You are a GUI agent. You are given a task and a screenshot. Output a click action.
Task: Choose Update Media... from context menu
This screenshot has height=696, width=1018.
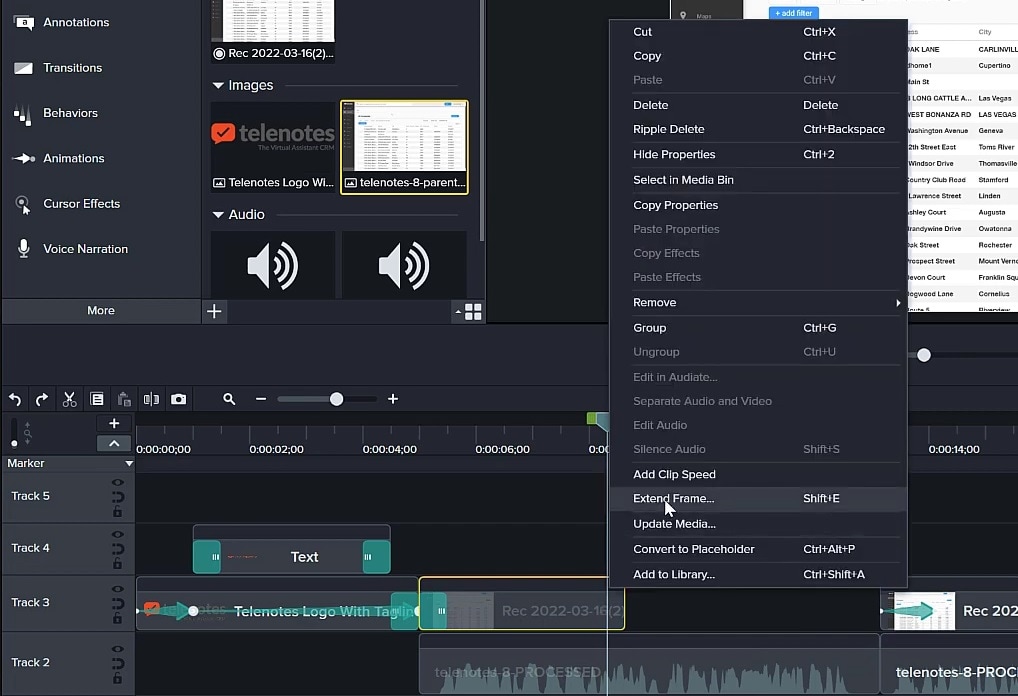tap(757, 524)
